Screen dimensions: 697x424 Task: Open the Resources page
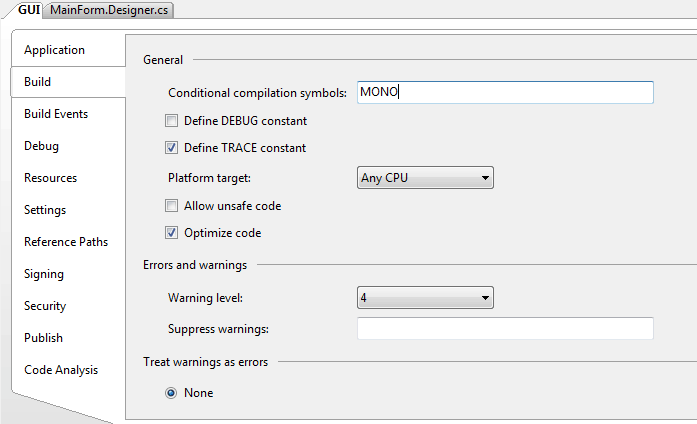(x=50, y=178)
